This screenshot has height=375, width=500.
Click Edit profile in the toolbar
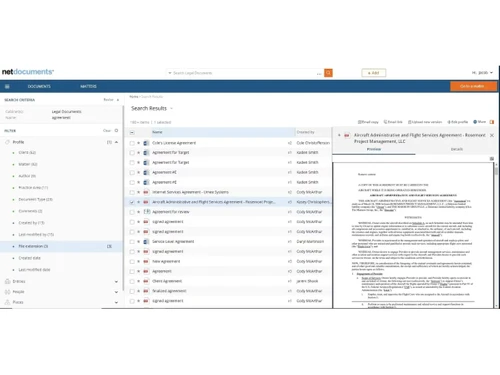tap(458, 122)
